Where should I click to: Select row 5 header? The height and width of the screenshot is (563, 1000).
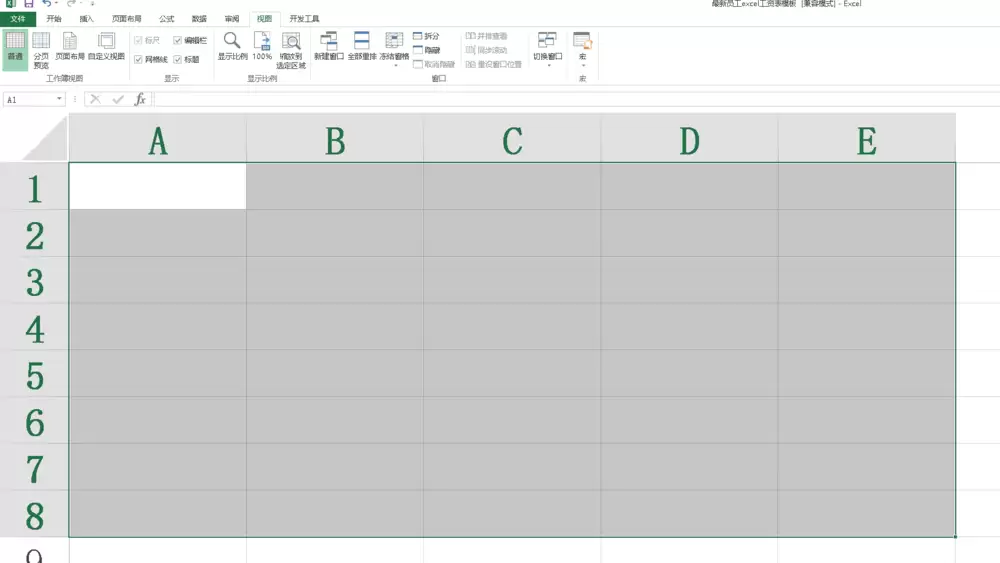pos(34,374)
